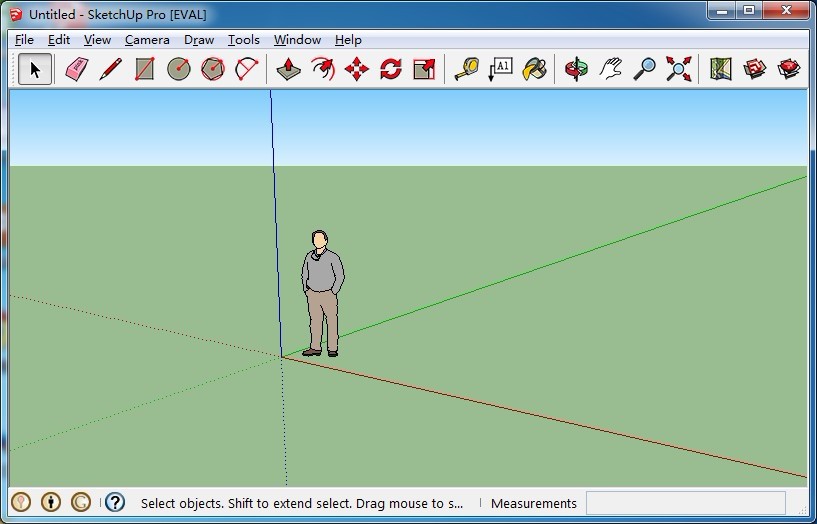Click the human figure in the viewport

coord(322,290)
